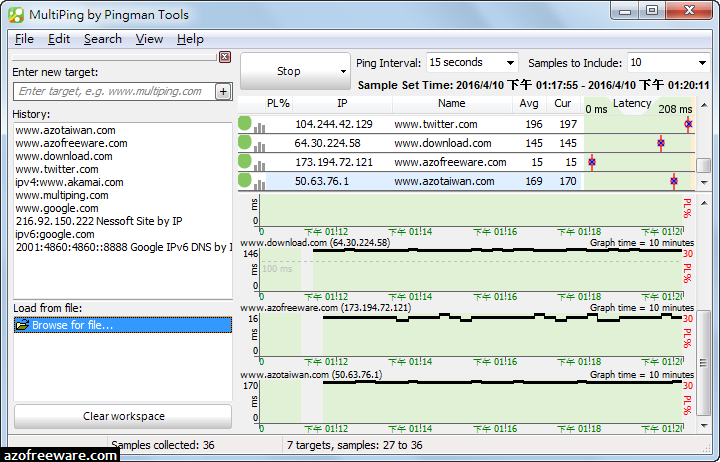
Task: Click graph pane scrollbar thumb
Action: click(703, 363)
